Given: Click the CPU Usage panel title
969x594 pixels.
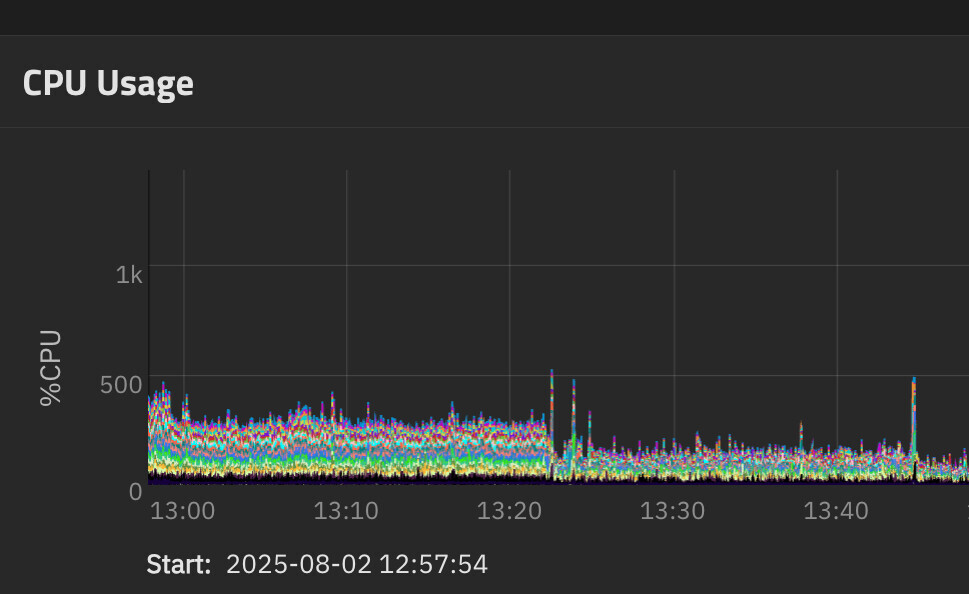Looking at the screenshot, I should click(x=108, y=83).
